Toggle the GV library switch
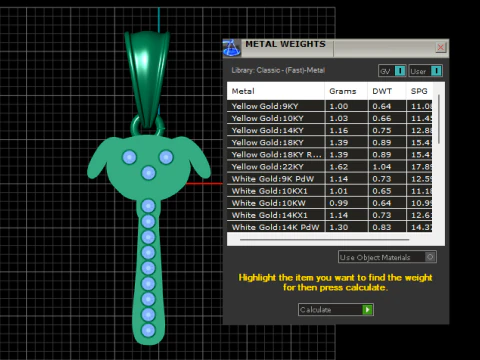Image resolution: width=480 pixels, height=360 pixels. (x=392, y=71)
